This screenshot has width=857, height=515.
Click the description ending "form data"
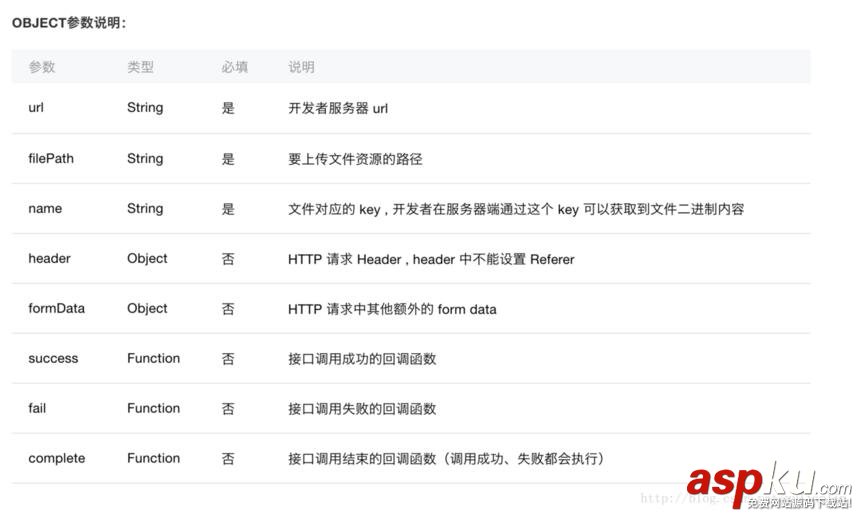pyautogui.click(x=392, y=309)
